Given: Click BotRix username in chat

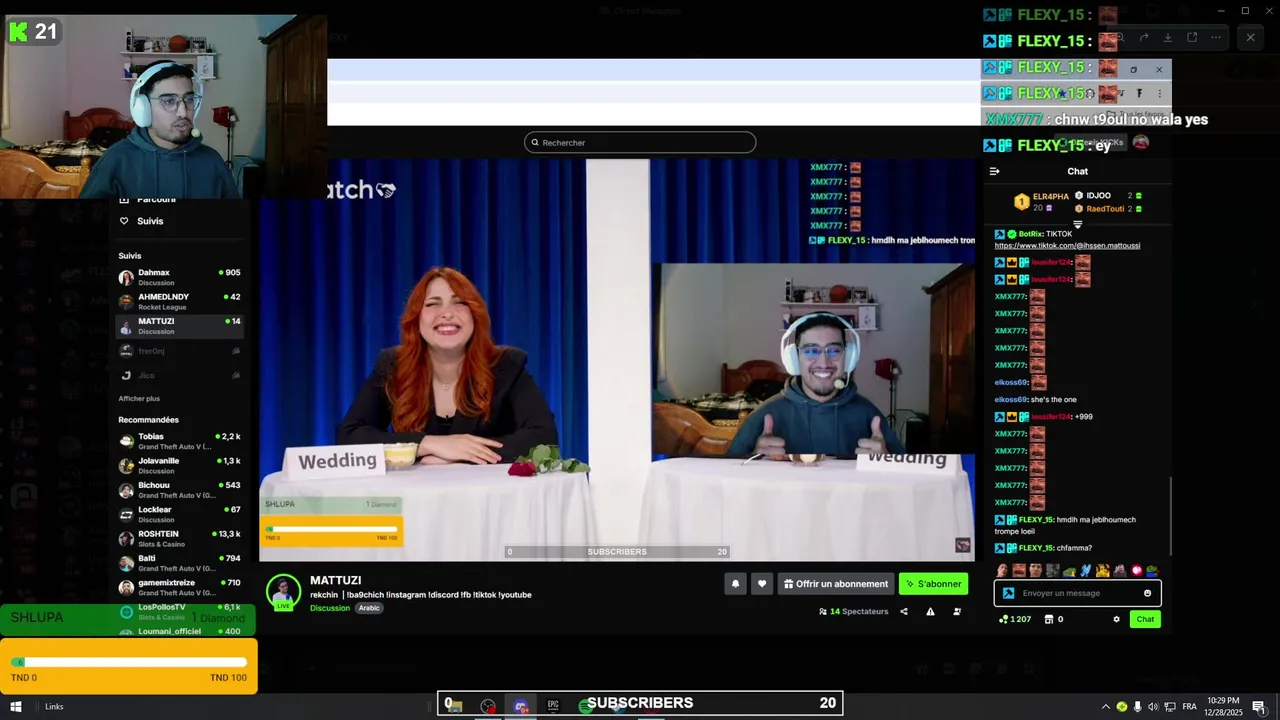Looking at the screenshot, I should click(1030, 234).
